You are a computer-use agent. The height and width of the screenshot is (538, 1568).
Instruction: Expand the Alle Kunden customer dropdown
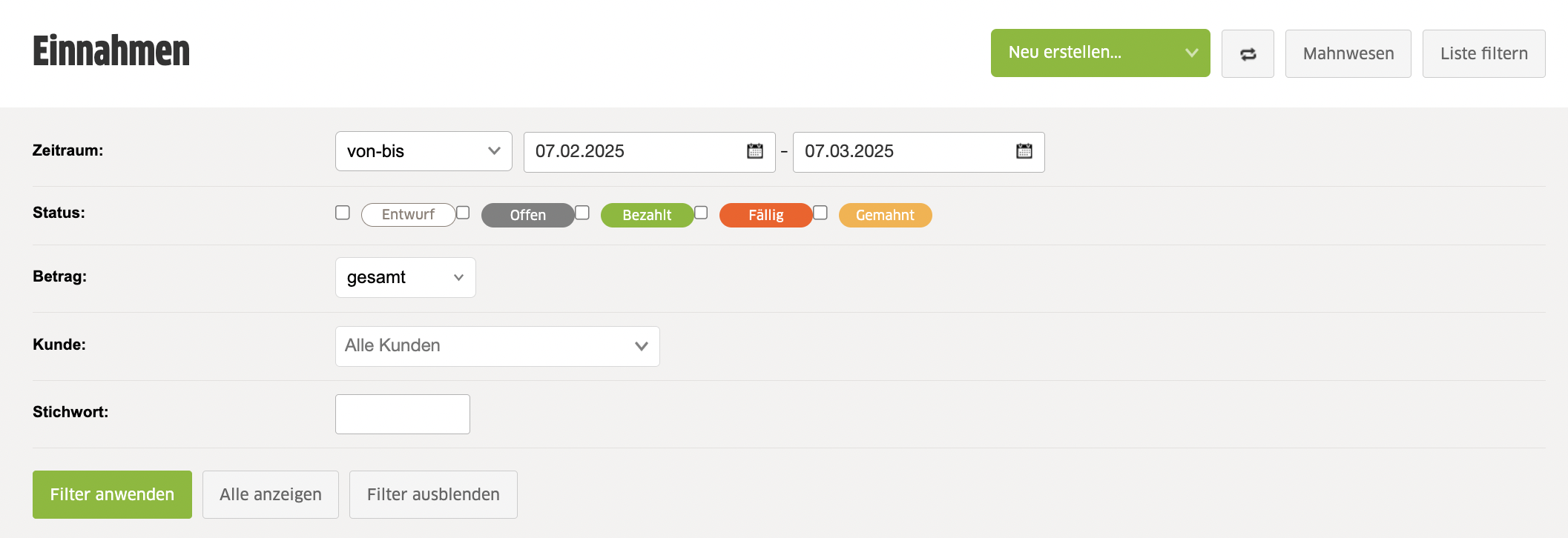click(x=497, y=346)
